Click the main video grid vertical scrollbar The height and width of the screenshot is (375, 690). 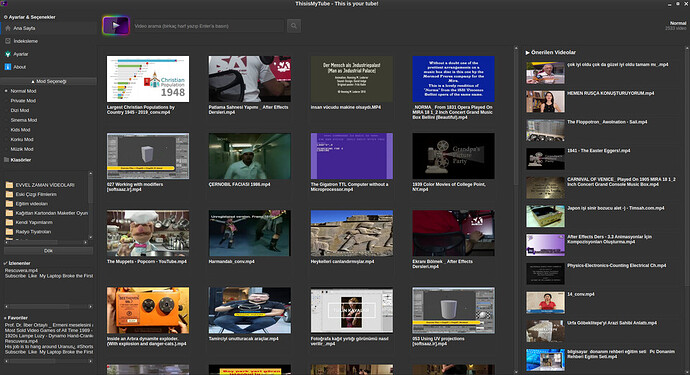coord(516,209)
